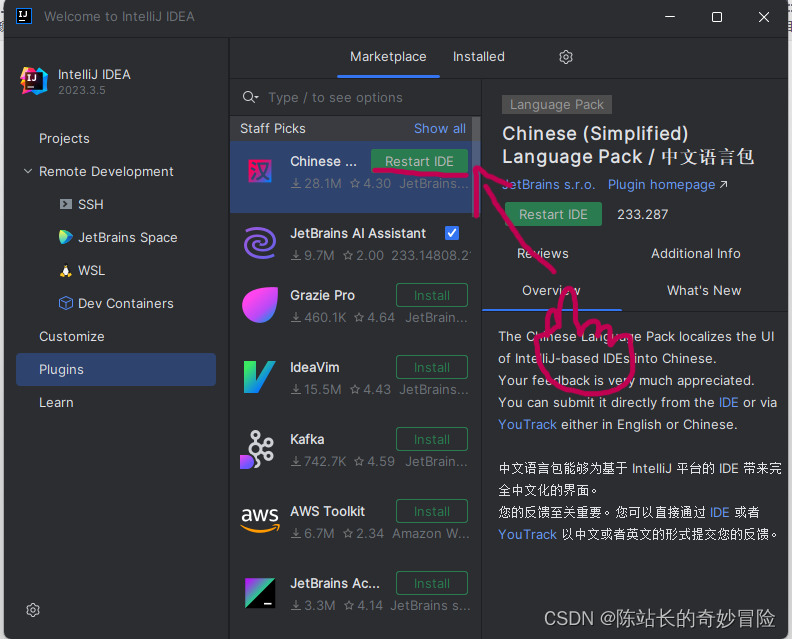Install the IdeaVim plugin

tap(432, 367)
